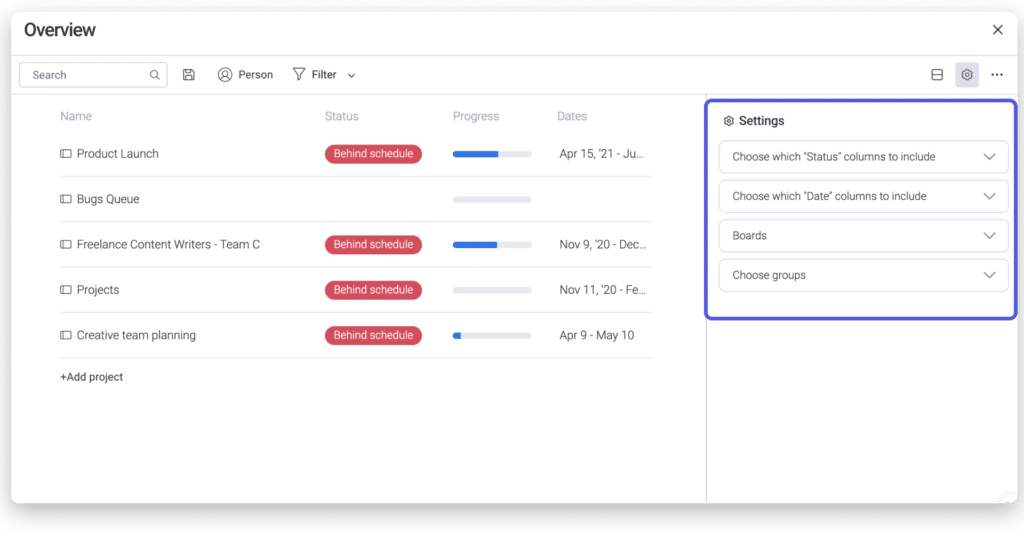Click the Person filter button
This screenshot has height=538, width=1024.
tap(246, 74)
